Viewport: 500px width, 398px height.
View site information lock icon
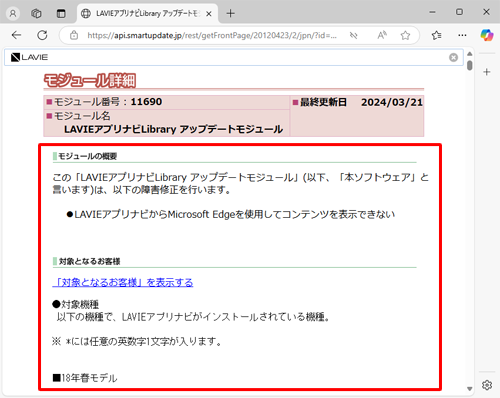click(x=74, y=35)
